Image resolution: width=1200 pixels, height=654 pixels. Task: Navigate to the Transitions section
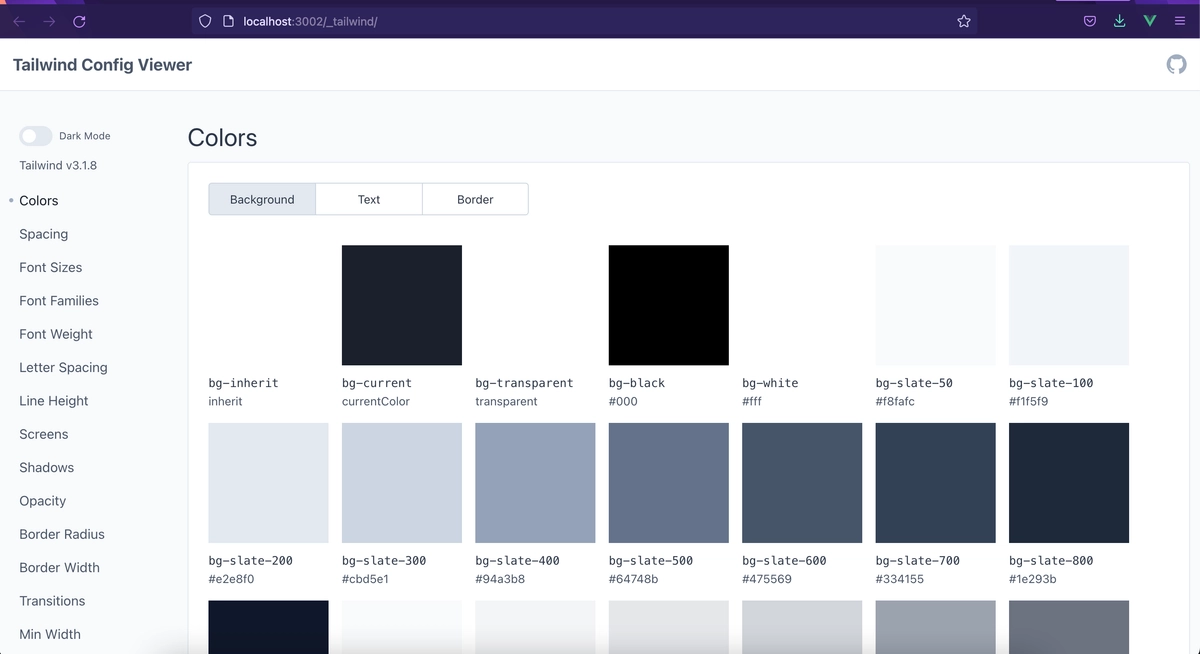[x=51, y=600]
